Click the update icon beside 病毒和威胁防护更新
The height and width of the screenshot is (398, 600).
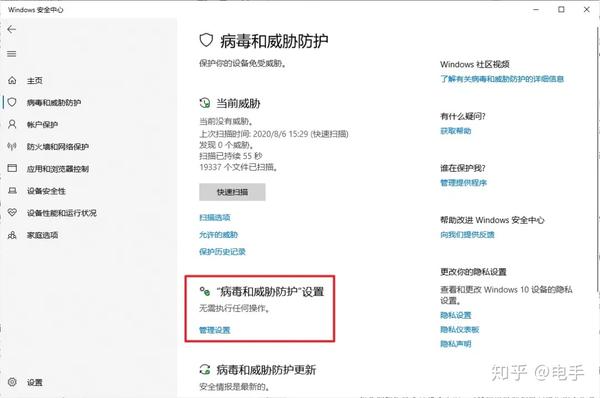[205, 370]
